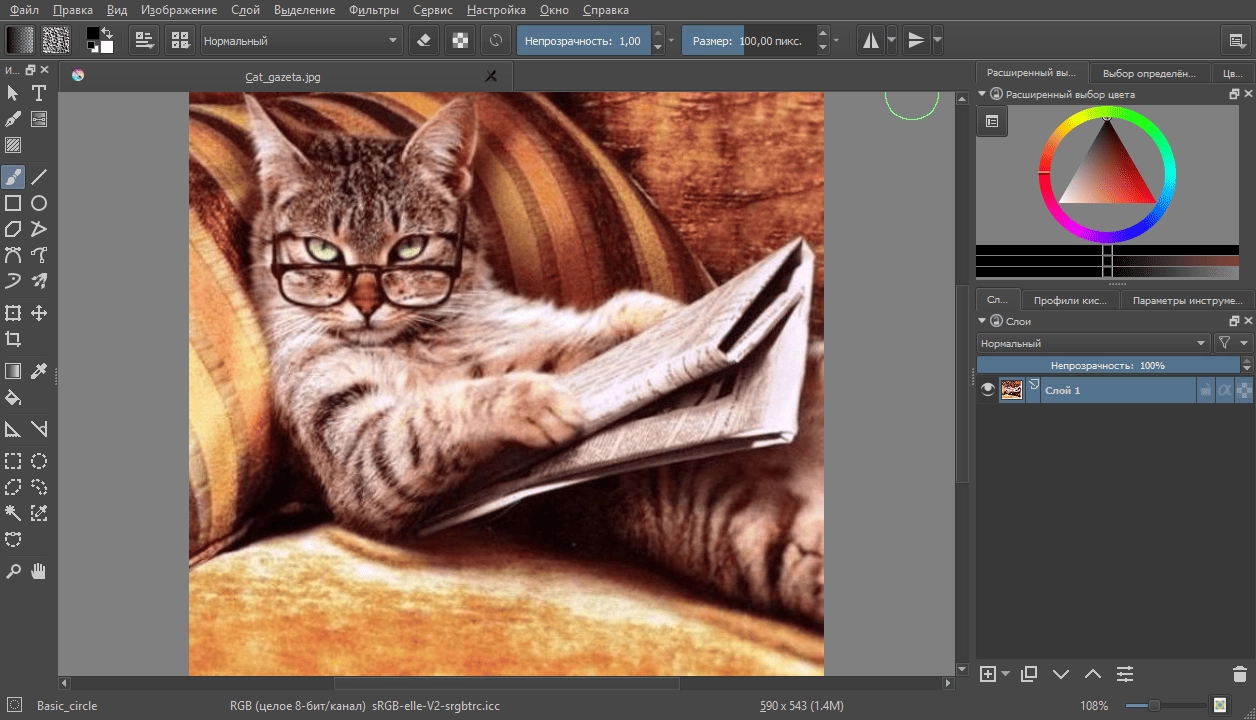Open vertical mirror options dropdown arrow
Image resolution: width=1256 pixels, height=720 pixels.
[x=937, y=41]
